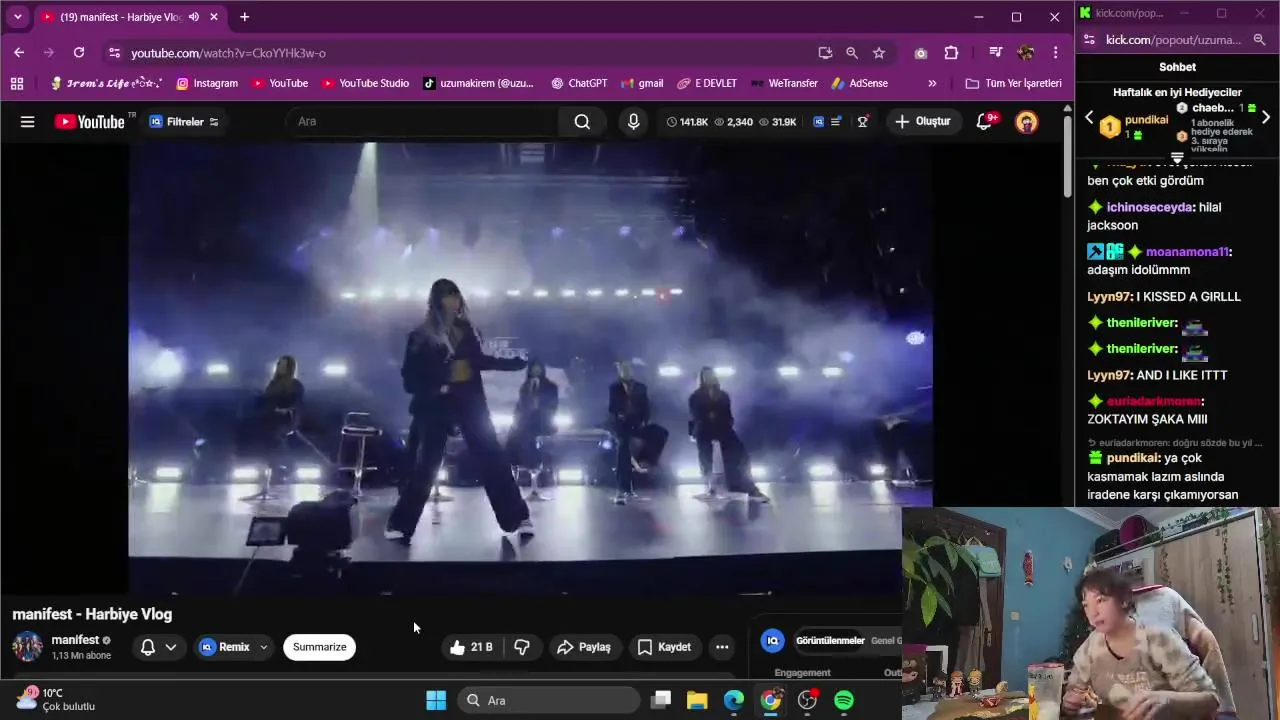Open site info icon in Kick window address bar

[1089, 40]
